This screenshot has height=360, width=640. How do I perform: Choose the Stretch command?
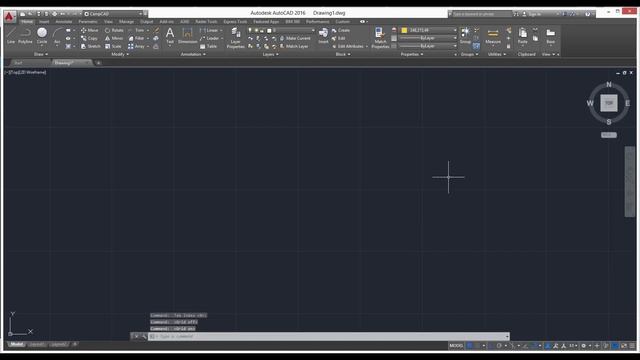(x=91, y=47)
